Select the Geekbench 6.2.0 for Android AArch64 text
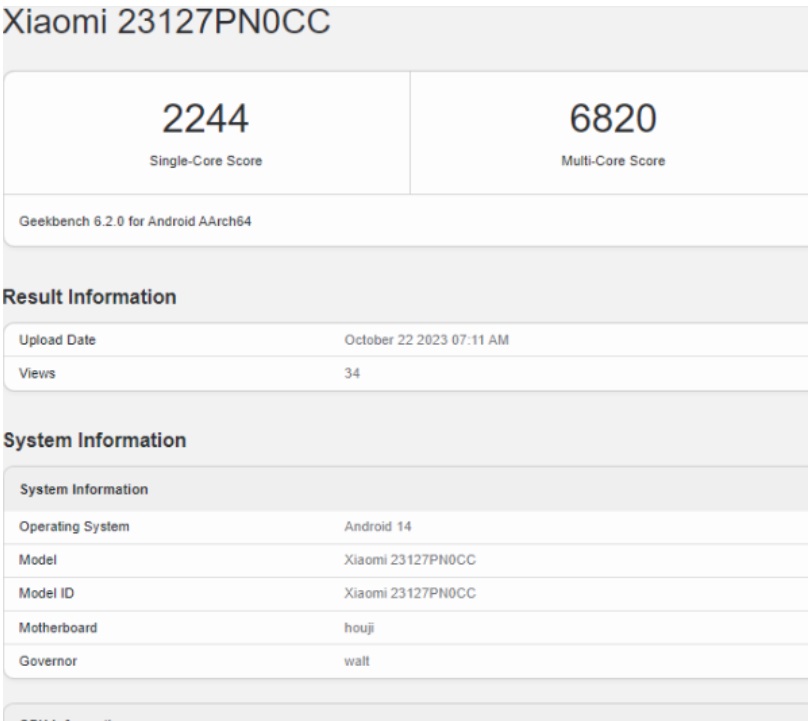The height and width of the screenshot is (721, 810). tap(135, 221)
